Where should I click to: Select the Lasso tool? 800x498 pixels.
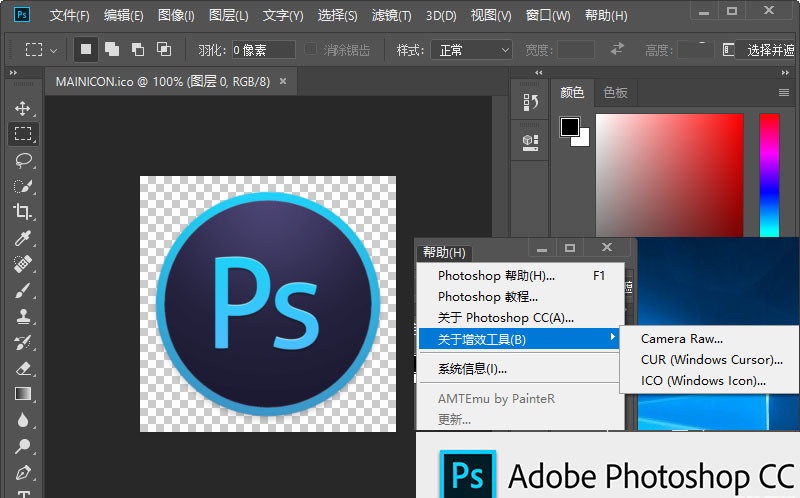click(x=22, y=160)
